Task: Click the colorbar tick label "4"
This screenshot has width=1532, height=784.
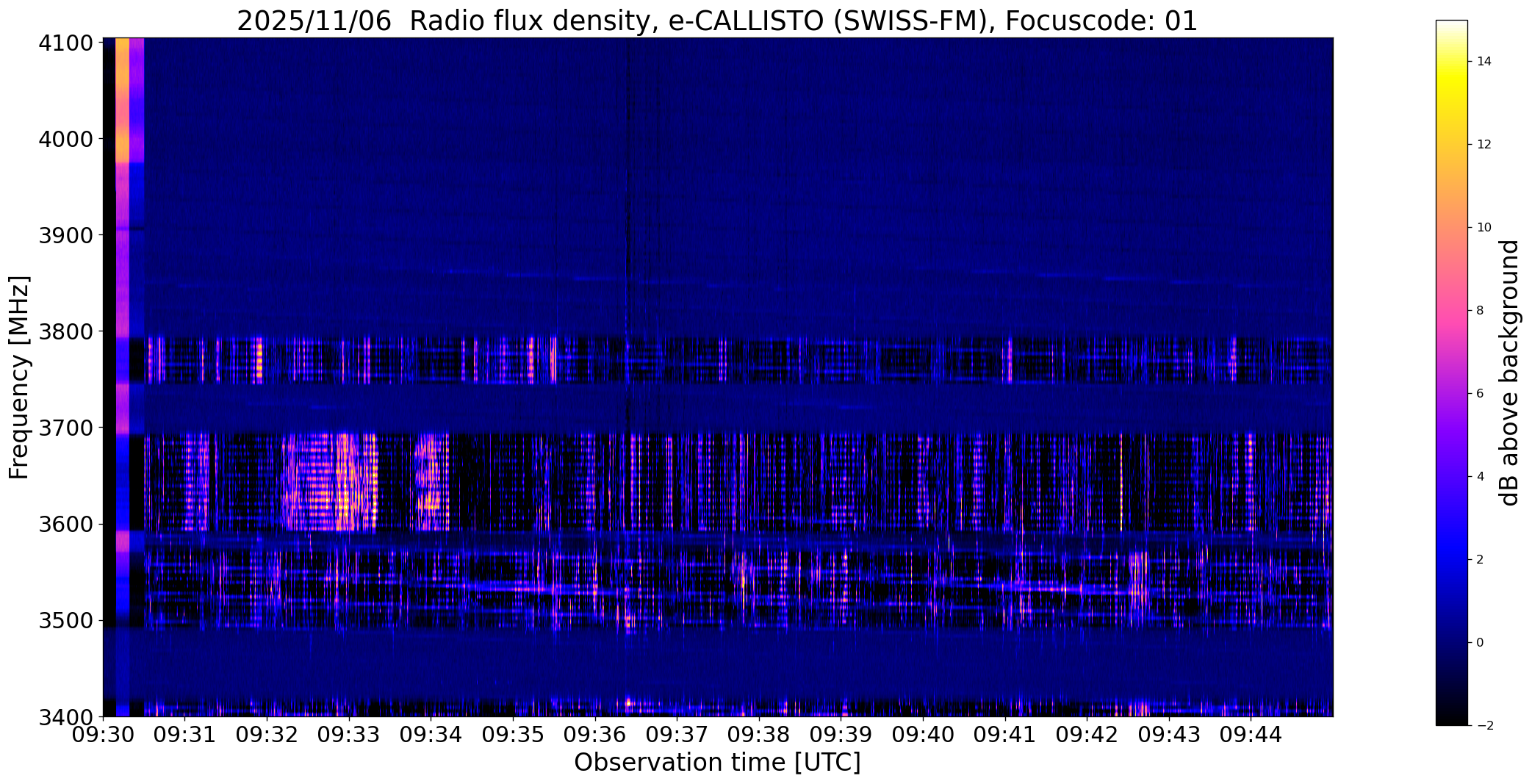Action: 1480,477
